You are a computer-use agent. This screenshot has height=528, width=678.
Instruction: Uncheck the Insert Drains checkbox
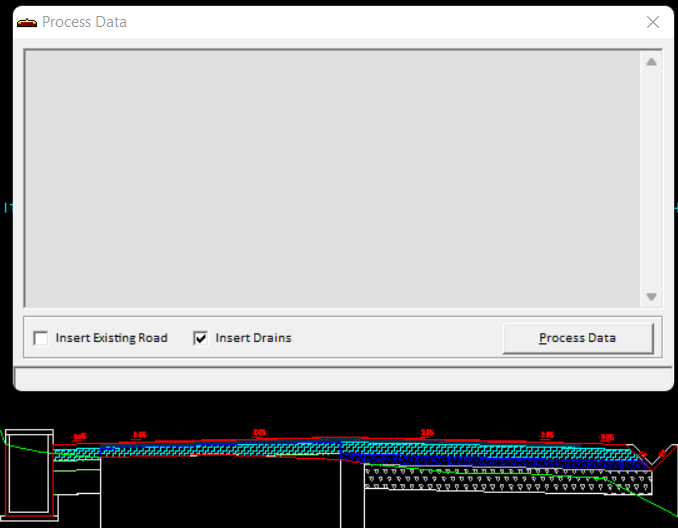pyautogui.click(x=201, y=338)
